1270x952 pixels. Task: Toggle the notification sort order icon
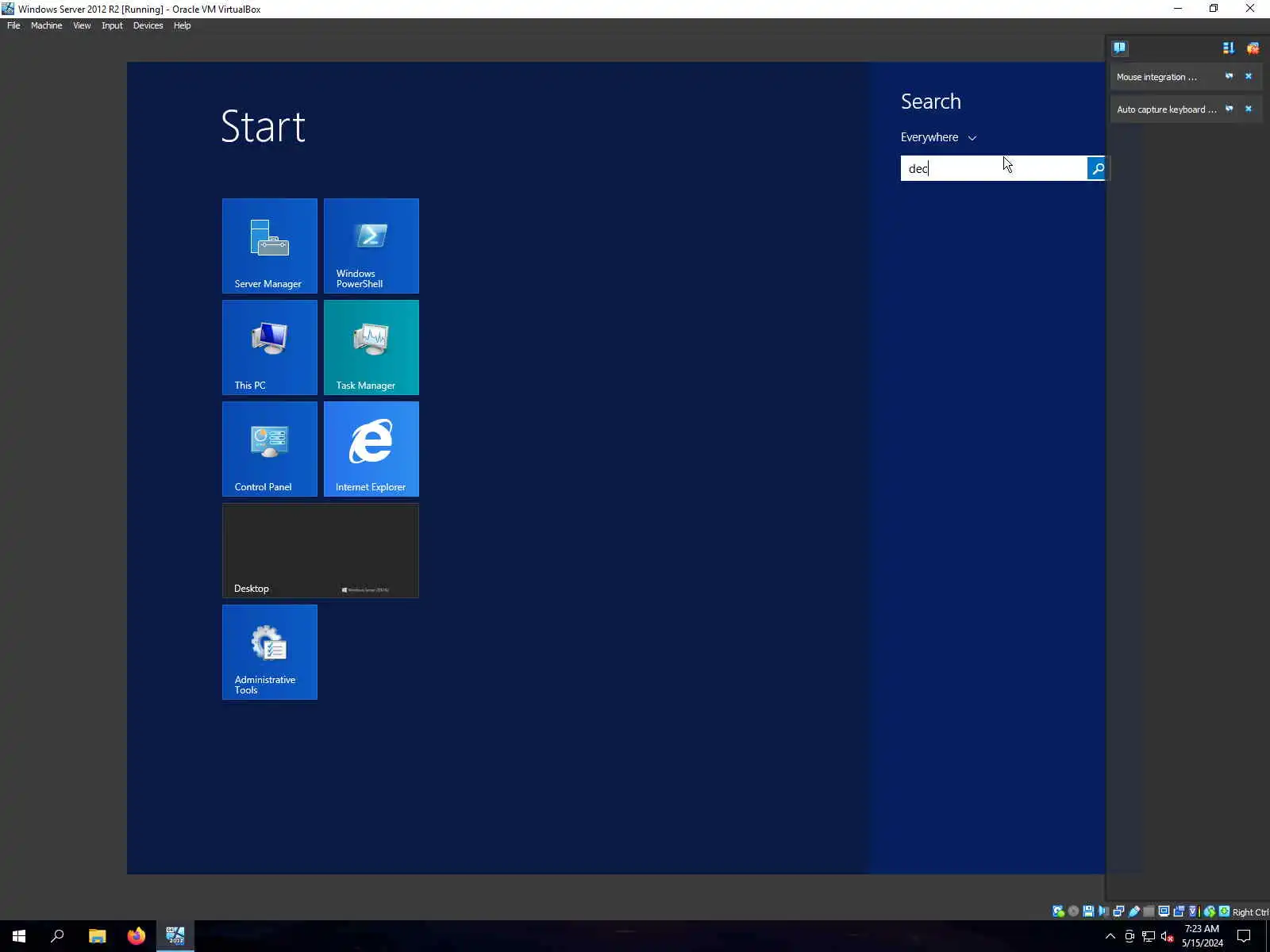[x=1229, y=48]
